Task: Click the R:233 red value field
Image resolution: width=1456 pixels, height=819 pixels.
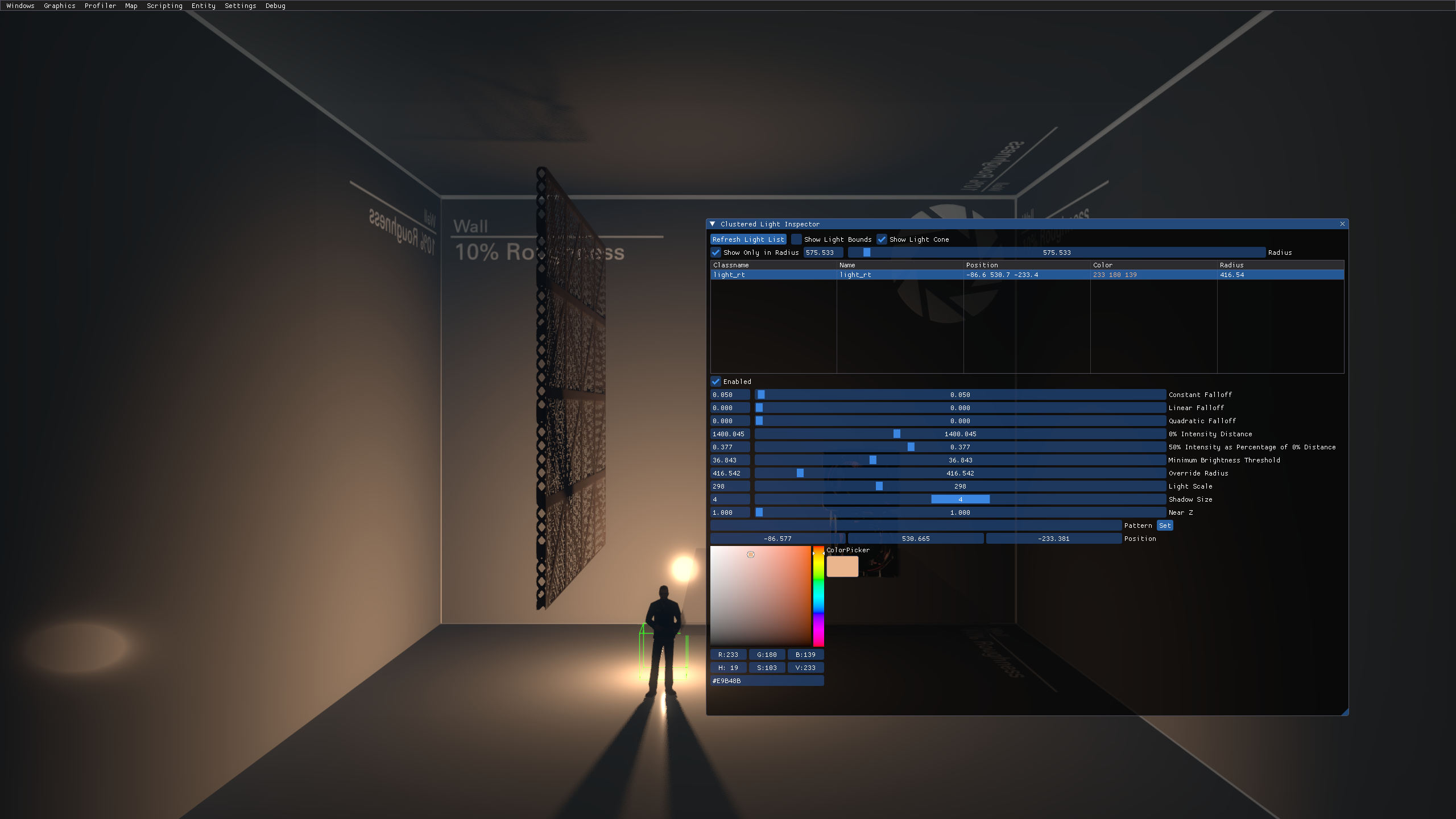Action: pos(728,655)
